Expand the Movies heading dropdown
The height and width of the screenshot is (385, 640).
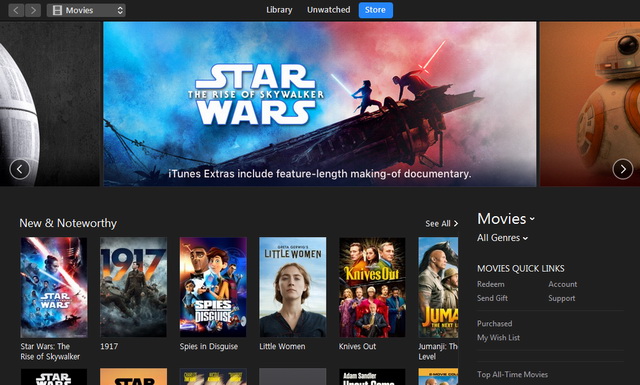coord(506,219)
